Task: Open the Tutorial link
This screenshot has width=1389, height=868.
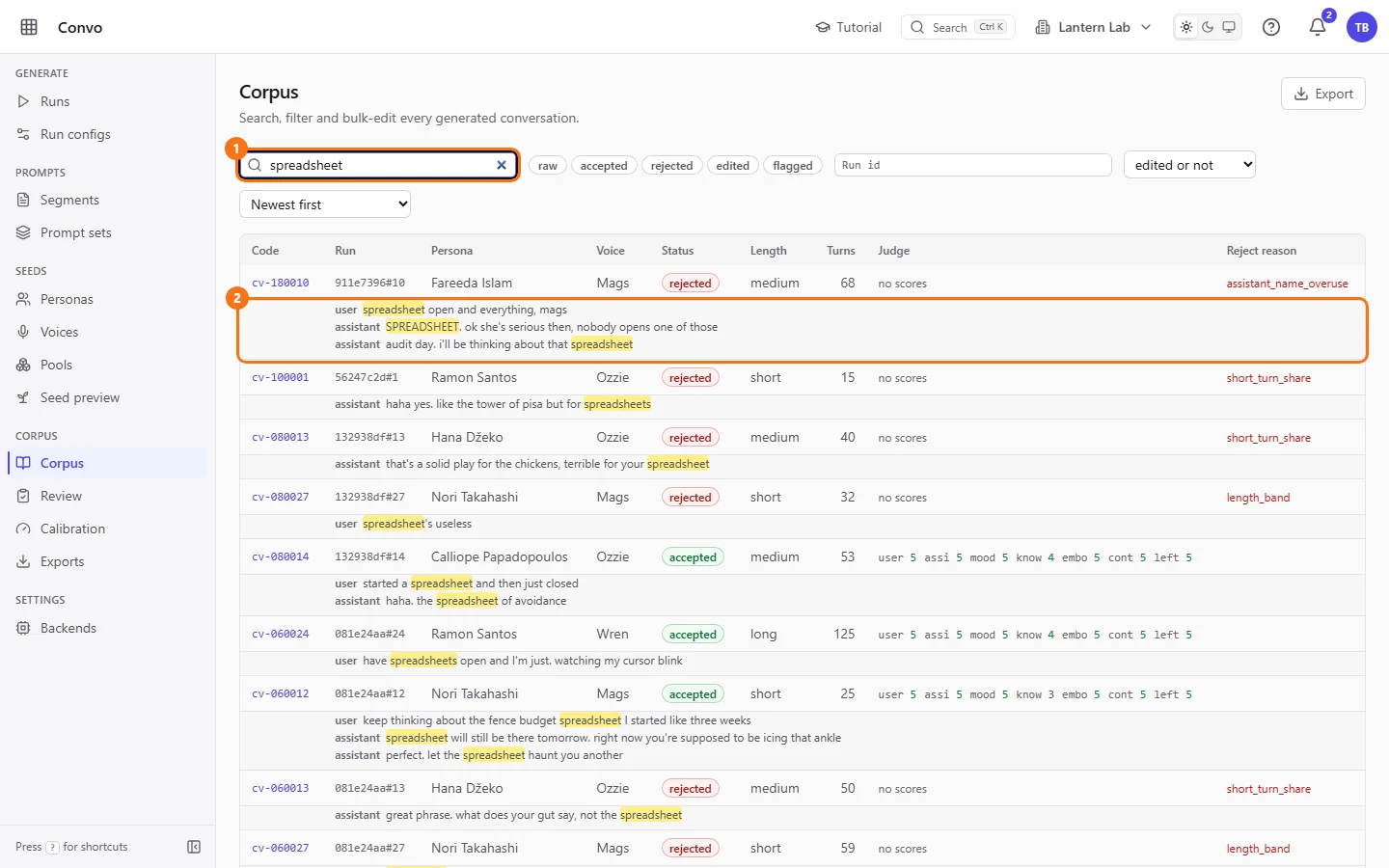Action: click(x=849, y=27)
